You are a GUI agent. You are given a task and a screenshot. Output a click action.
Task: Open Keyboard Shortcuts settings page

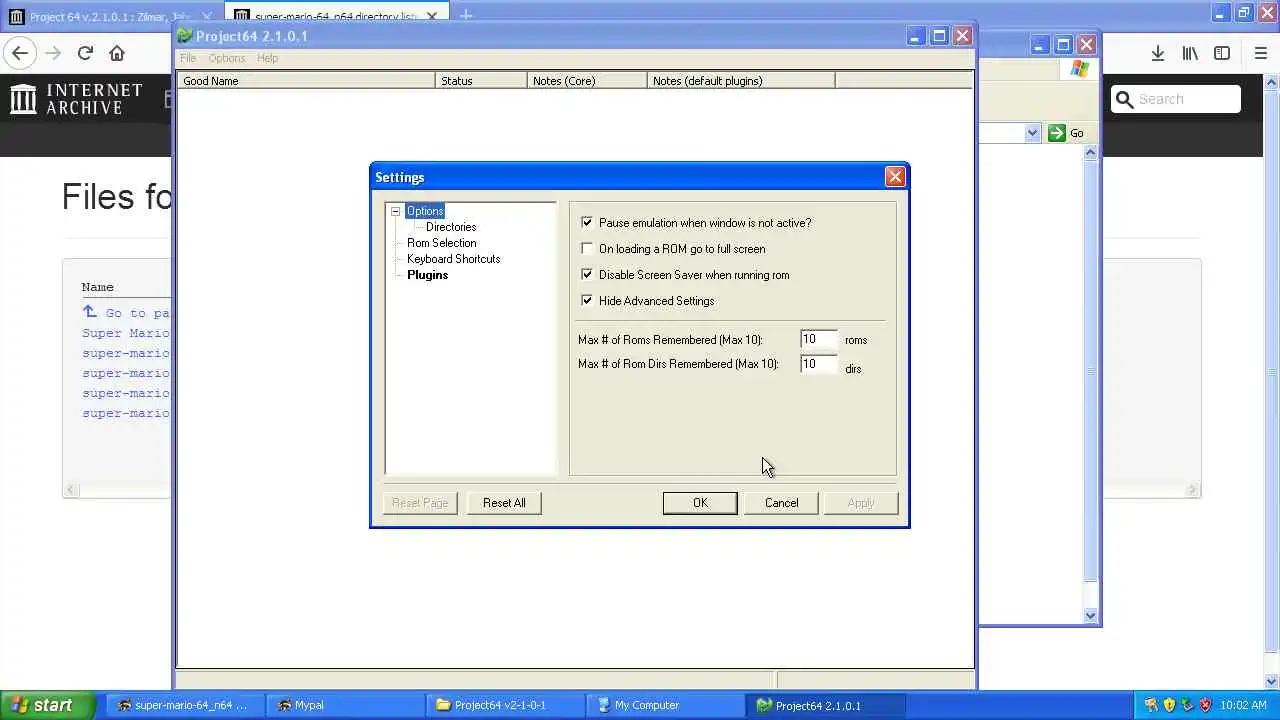tap(453, 259)
